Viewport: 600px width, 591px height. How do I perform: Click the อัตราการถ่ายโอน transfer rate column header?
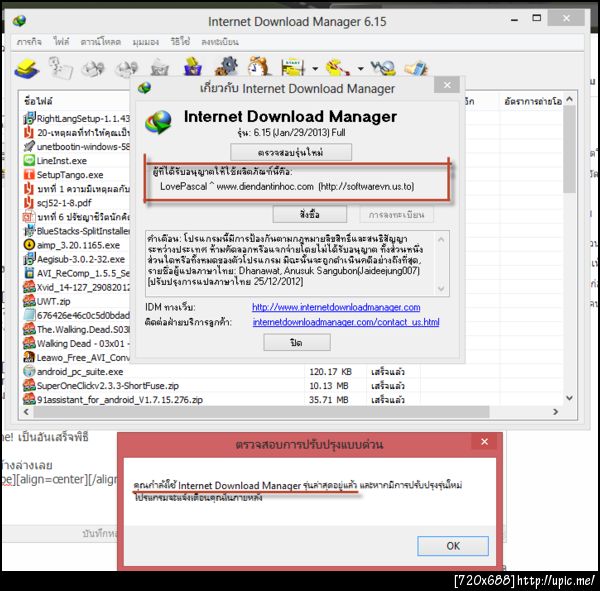[532, 101]
